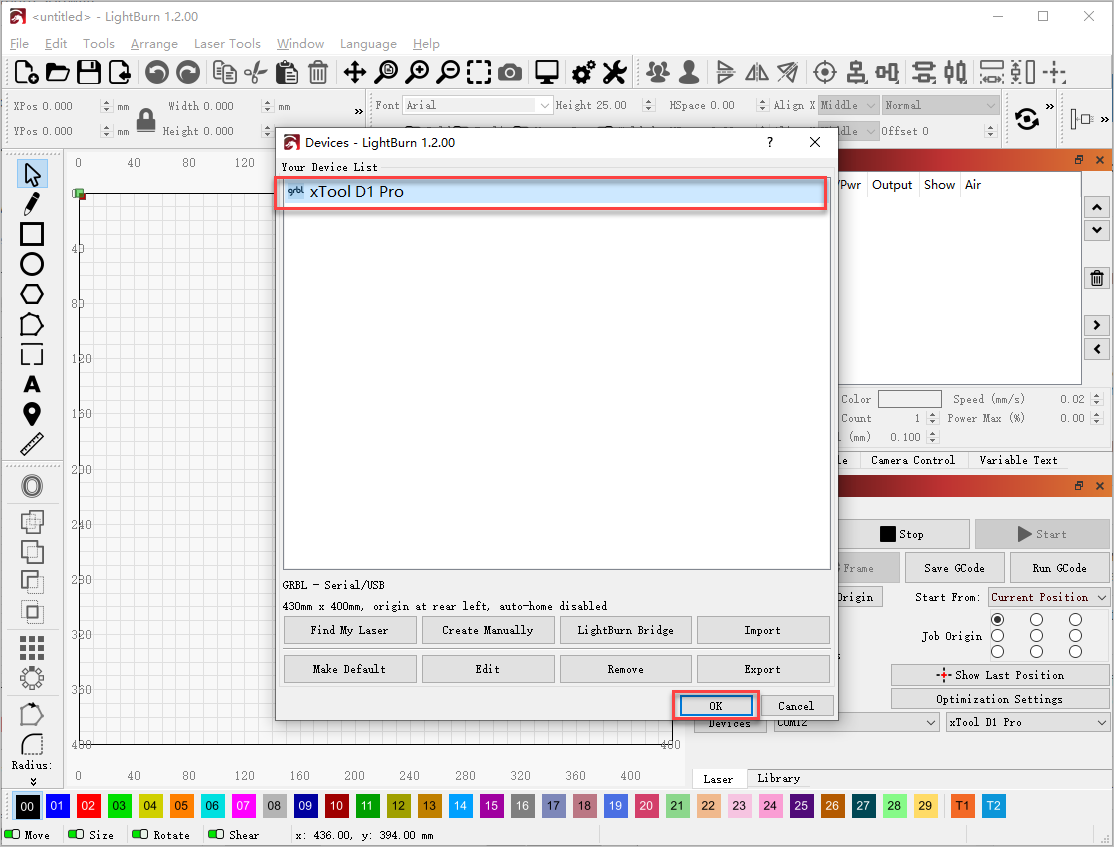The image size is (1114, 847).
Task: Select the Draw Lines pencil tool
Action: pos(32,204)
